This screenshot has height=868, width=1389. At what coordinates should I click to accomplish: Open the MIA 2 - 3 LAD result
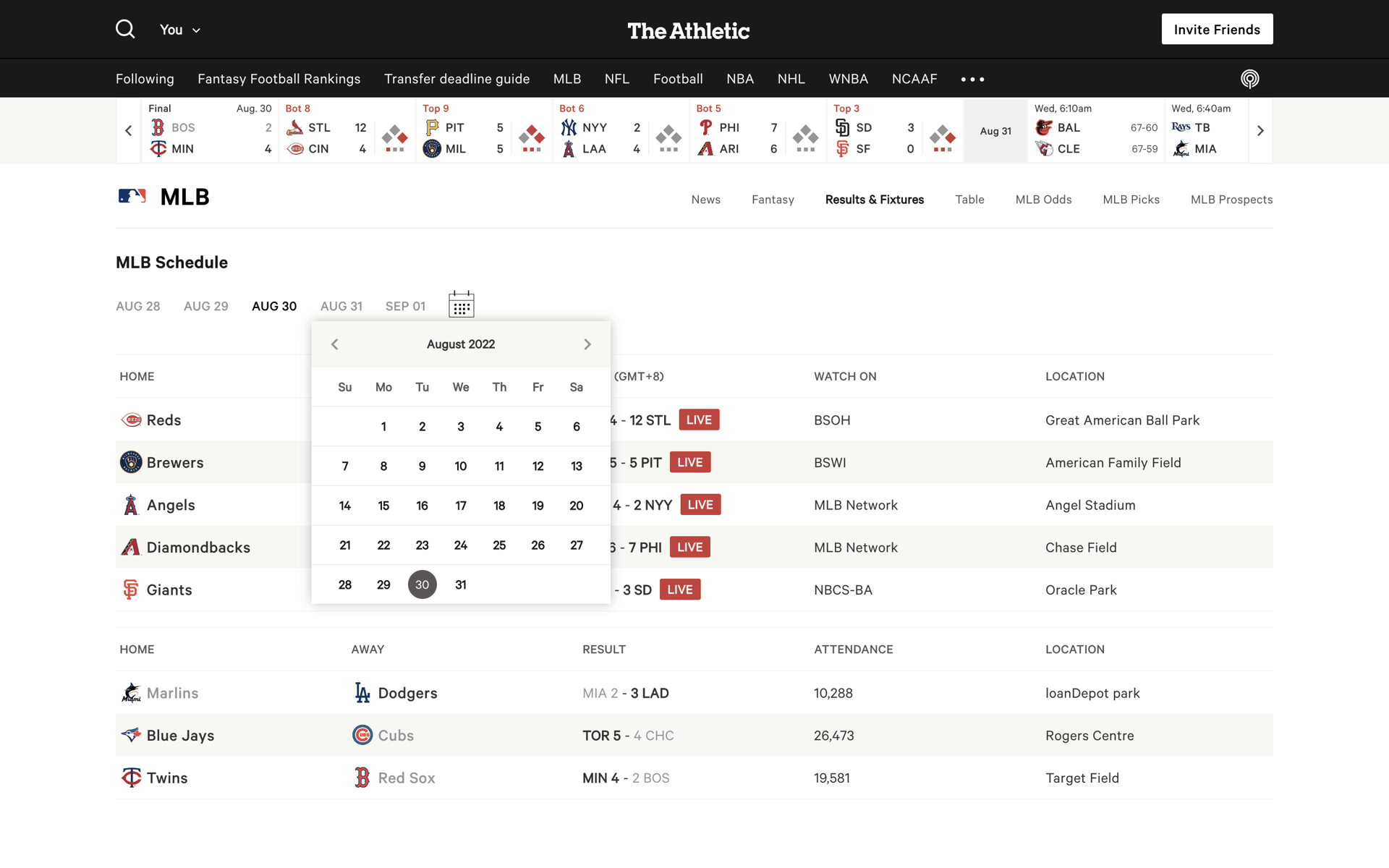pyautogui.click(x=626, y=693)
